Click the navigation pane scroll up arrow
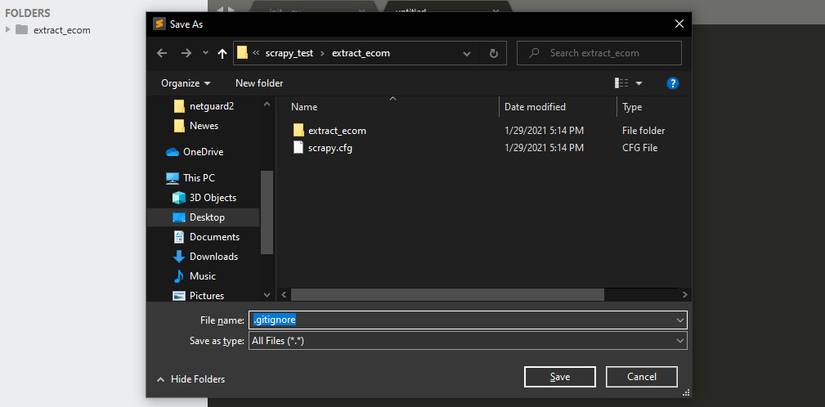825x407 pixels. 267,104
